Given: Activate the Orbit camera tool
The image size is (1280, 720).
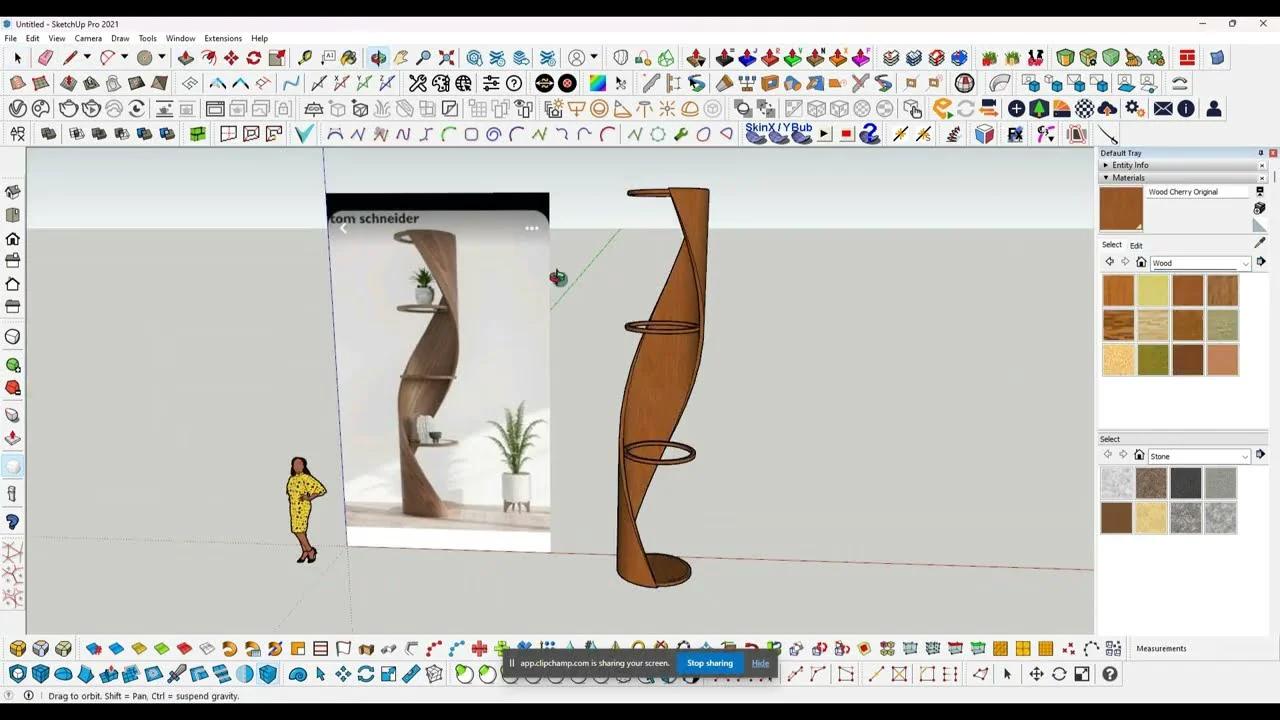Looking at the screenshot, I should 378,58.
